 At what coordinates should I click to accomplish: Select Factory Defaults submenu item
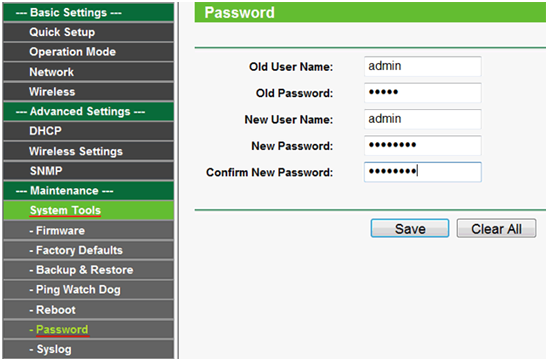[88, 250]
